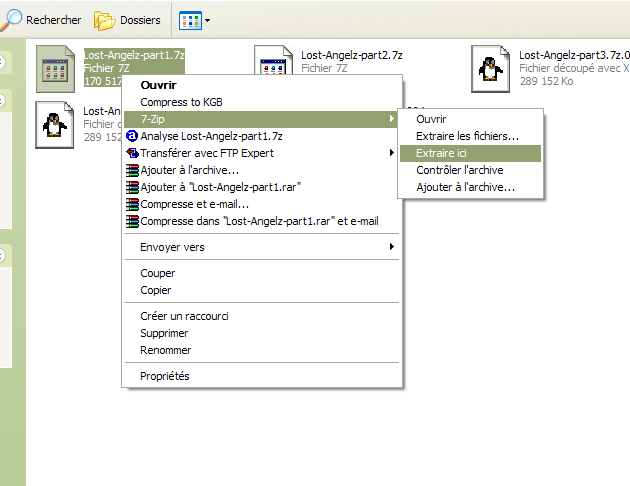Click the Rechercher toolbar label

(x=53, y=20)
